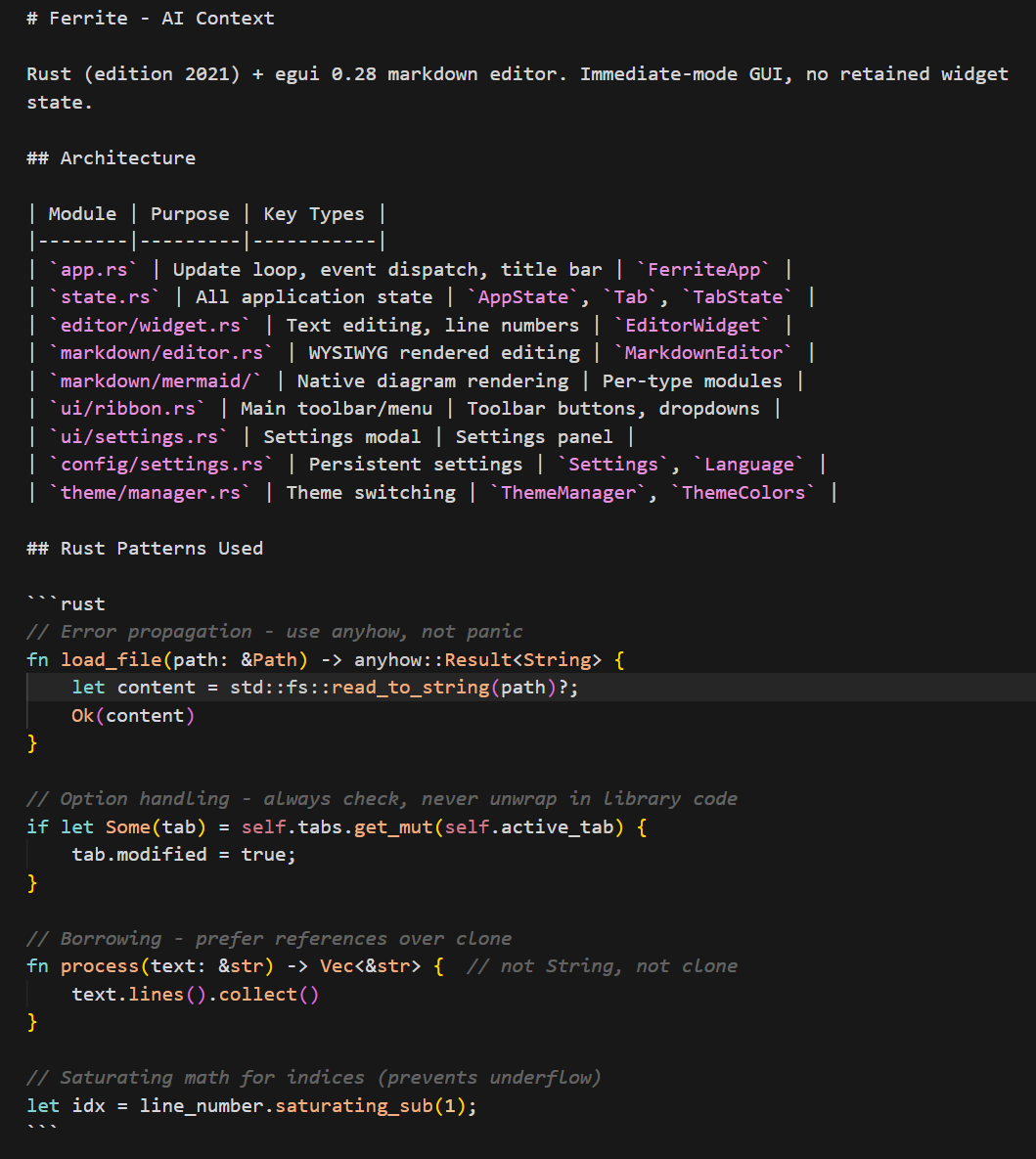The width and height of the screenshot is (1036, 1159).
Task: Click the `editor/widget.rs` module name
Action: (150, 324)
